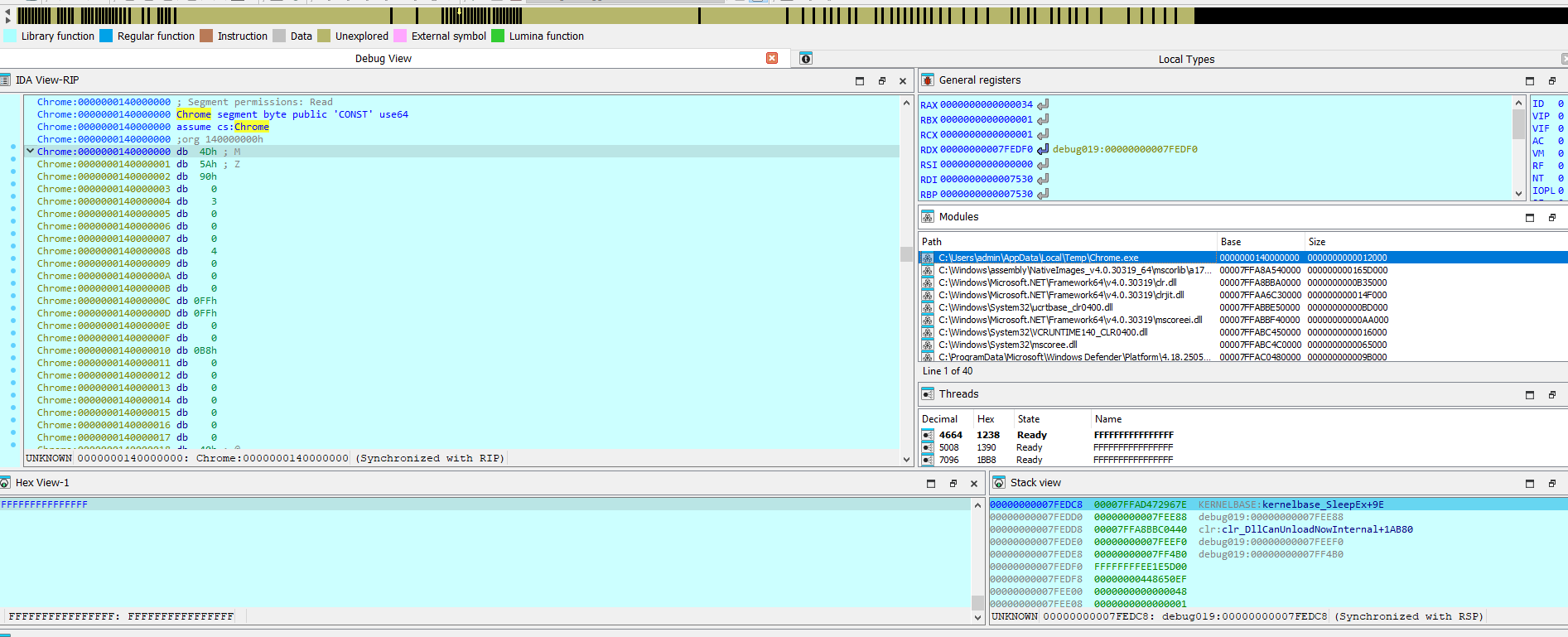Maximize the IDA View-RIP panel

click(x=860, y=81)
